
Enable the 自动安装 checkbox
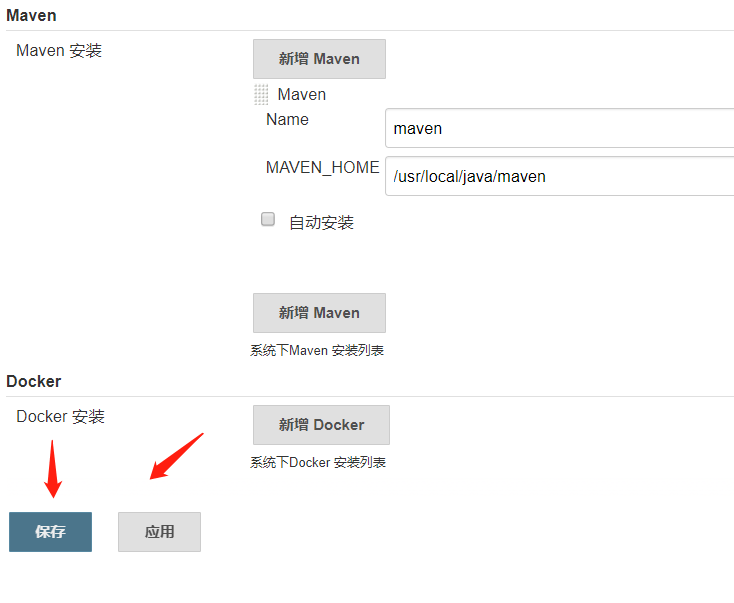(268, 219)
